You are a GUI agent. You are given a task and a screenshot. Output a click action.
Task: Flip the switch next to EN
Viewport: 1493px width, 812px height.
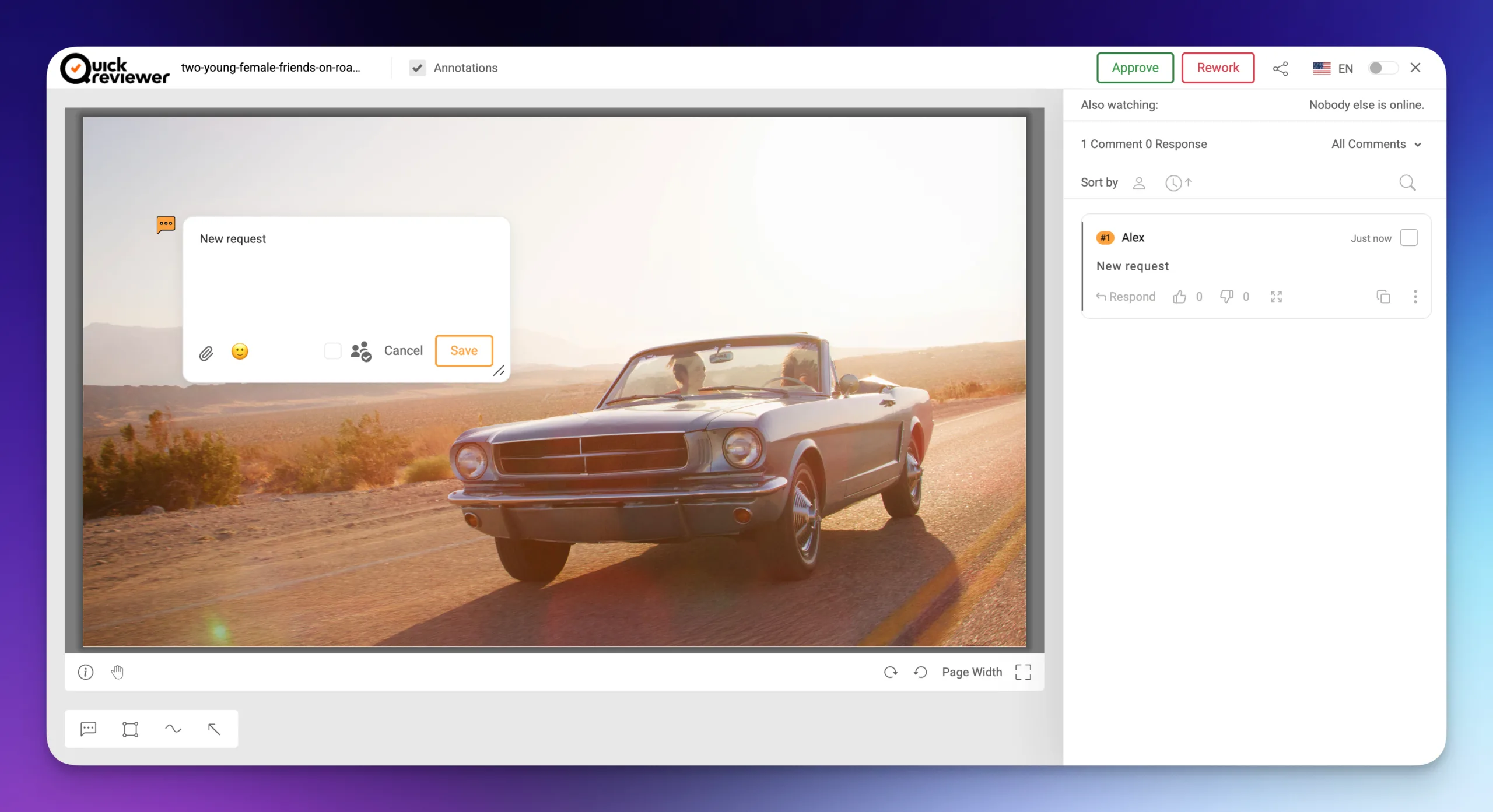pos(1383,68)
